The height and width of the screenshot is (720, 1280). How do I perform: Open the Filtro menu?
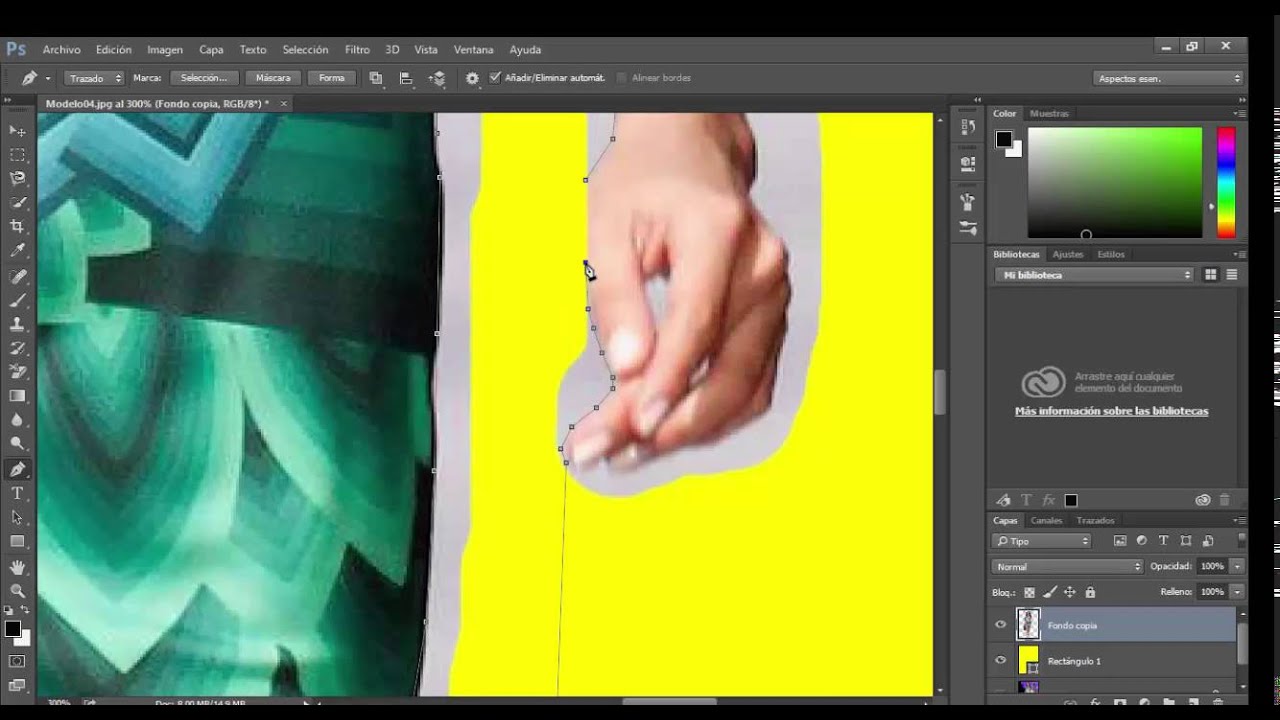(x=357, y=50)
